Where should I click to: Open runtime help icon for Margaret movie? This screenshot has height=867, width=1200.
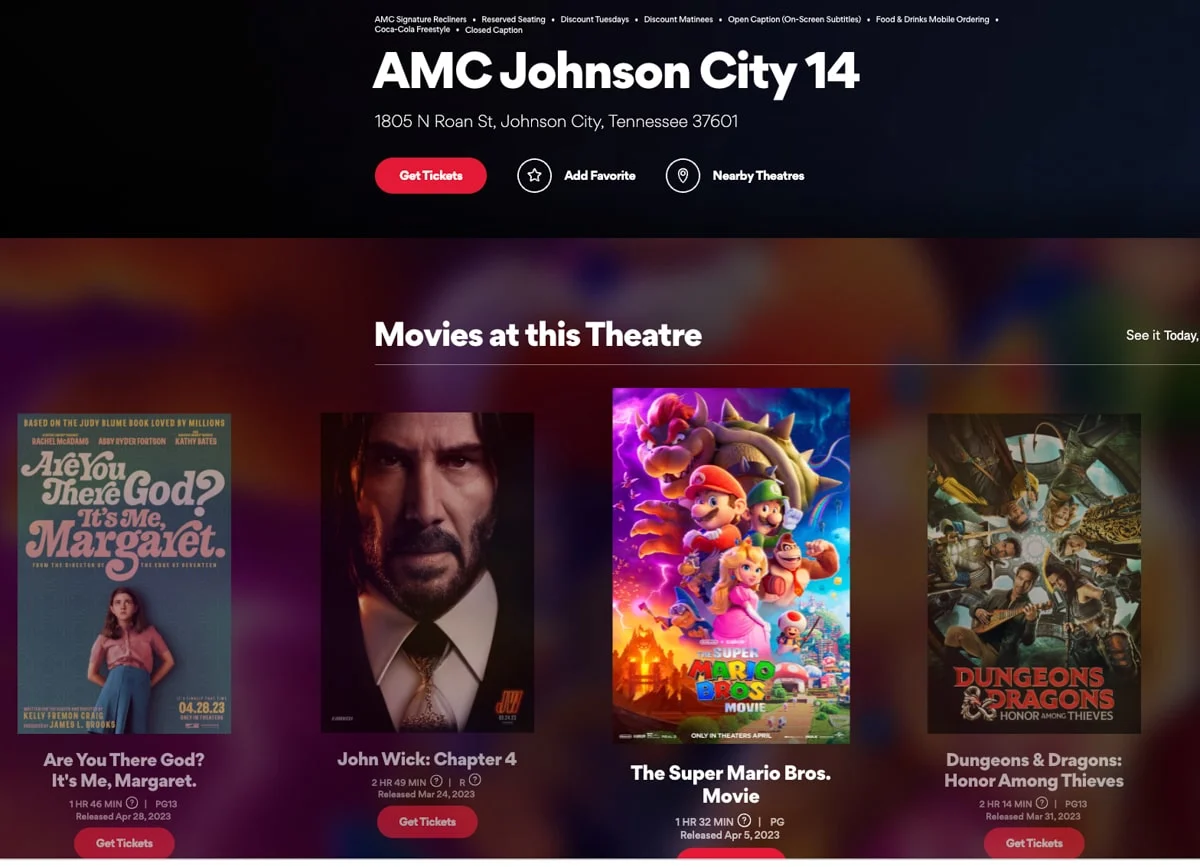[132, 803]
